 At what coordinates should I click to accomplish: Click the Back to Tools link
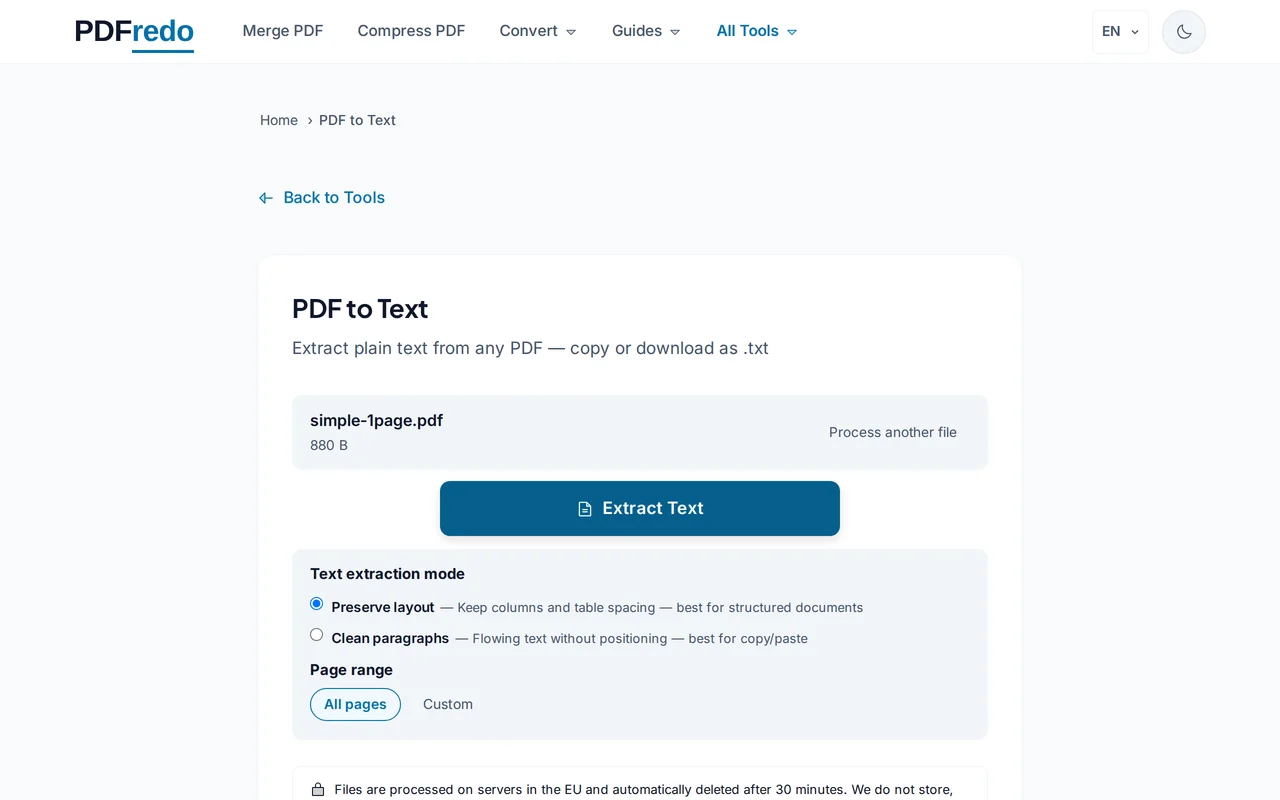coord(334,197)
